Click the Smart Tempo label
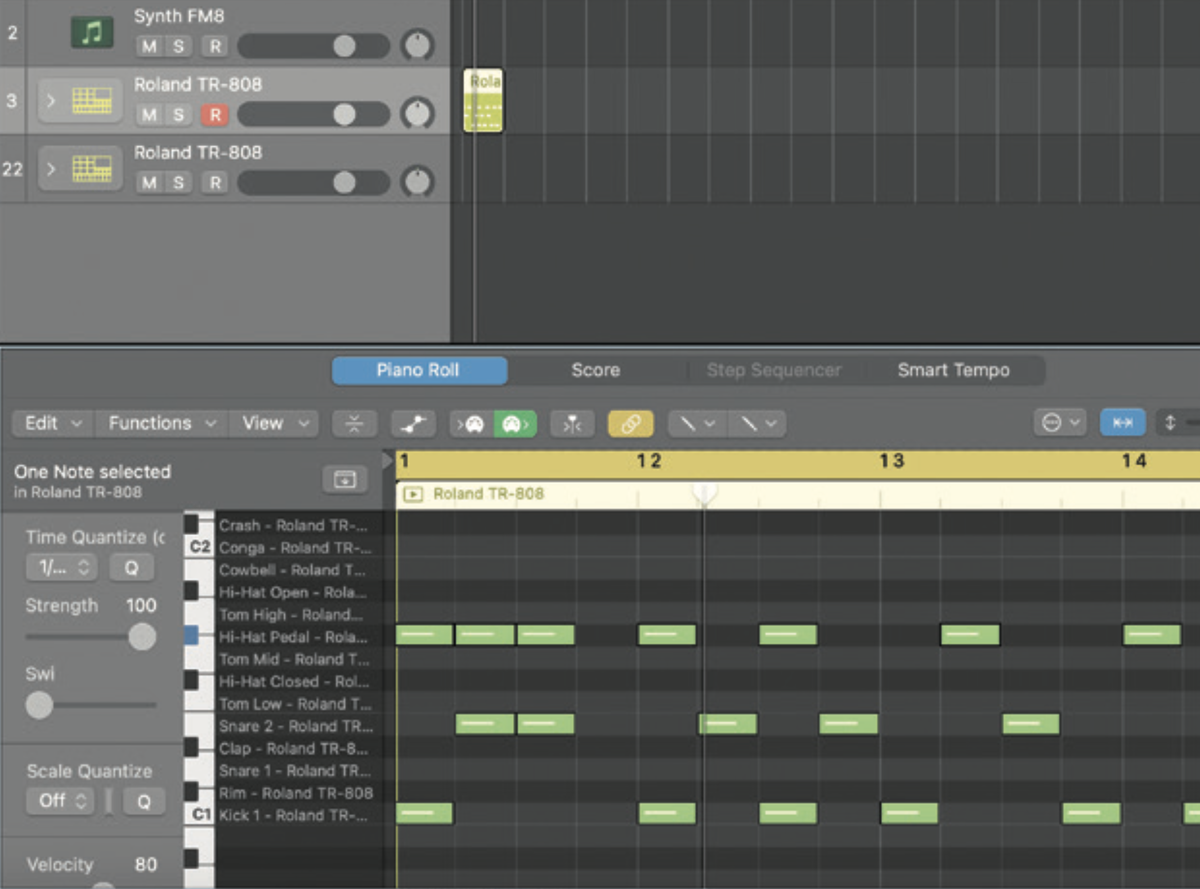 [953, 370]
